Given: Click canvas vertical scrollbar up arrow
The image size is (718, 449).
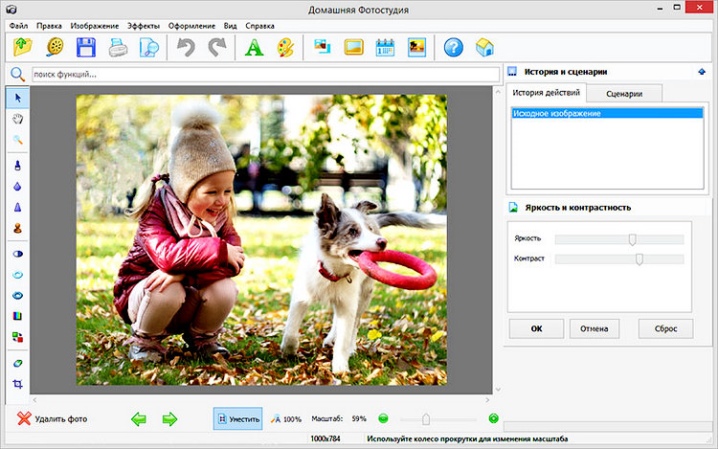Looking at the screenshot, I should click(x=498, y=92).
